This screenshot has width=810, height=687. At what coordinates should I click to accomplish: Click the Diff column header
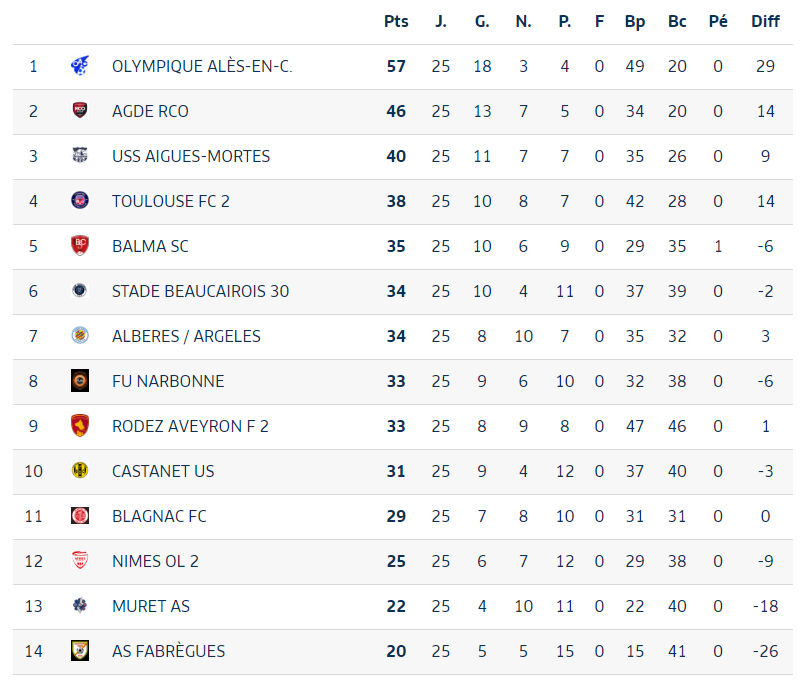pos(765,21)
